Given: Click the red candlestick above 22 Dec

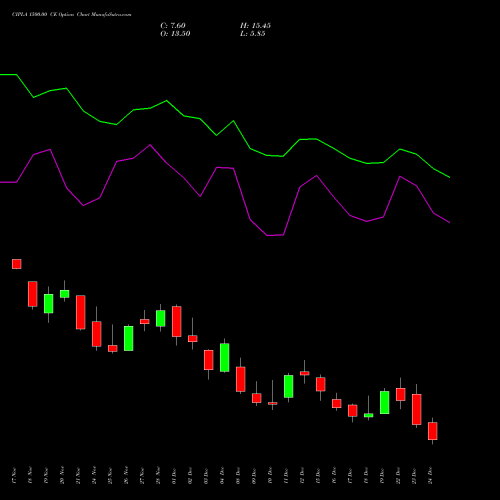Looking at the screenshot, I should 401,394.
